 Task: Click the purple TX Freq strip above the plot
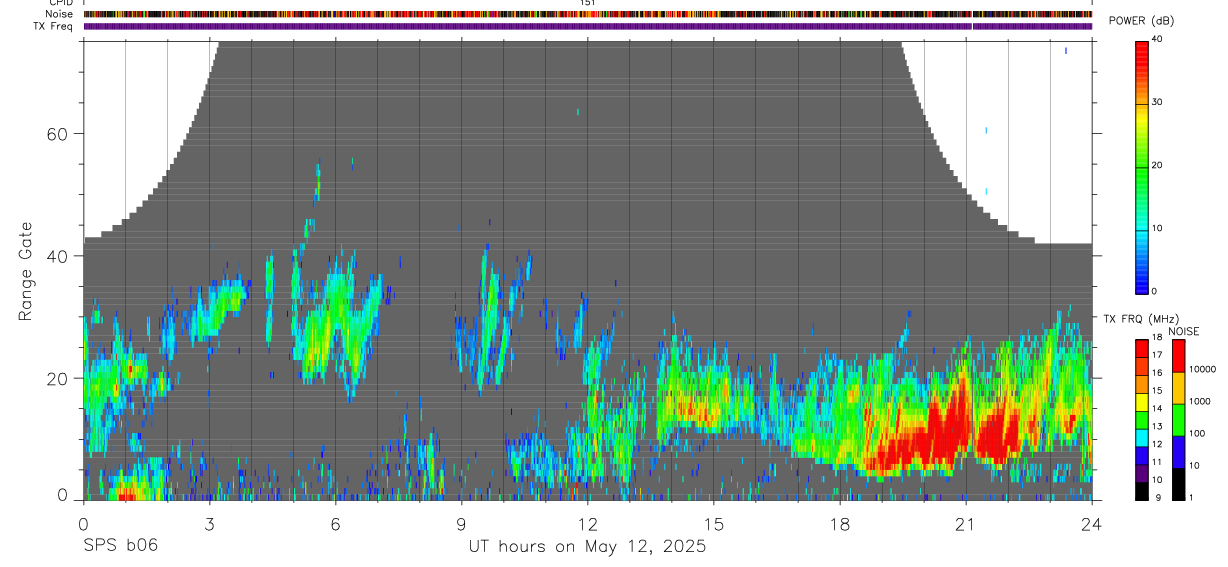click(x=588, y=27)
